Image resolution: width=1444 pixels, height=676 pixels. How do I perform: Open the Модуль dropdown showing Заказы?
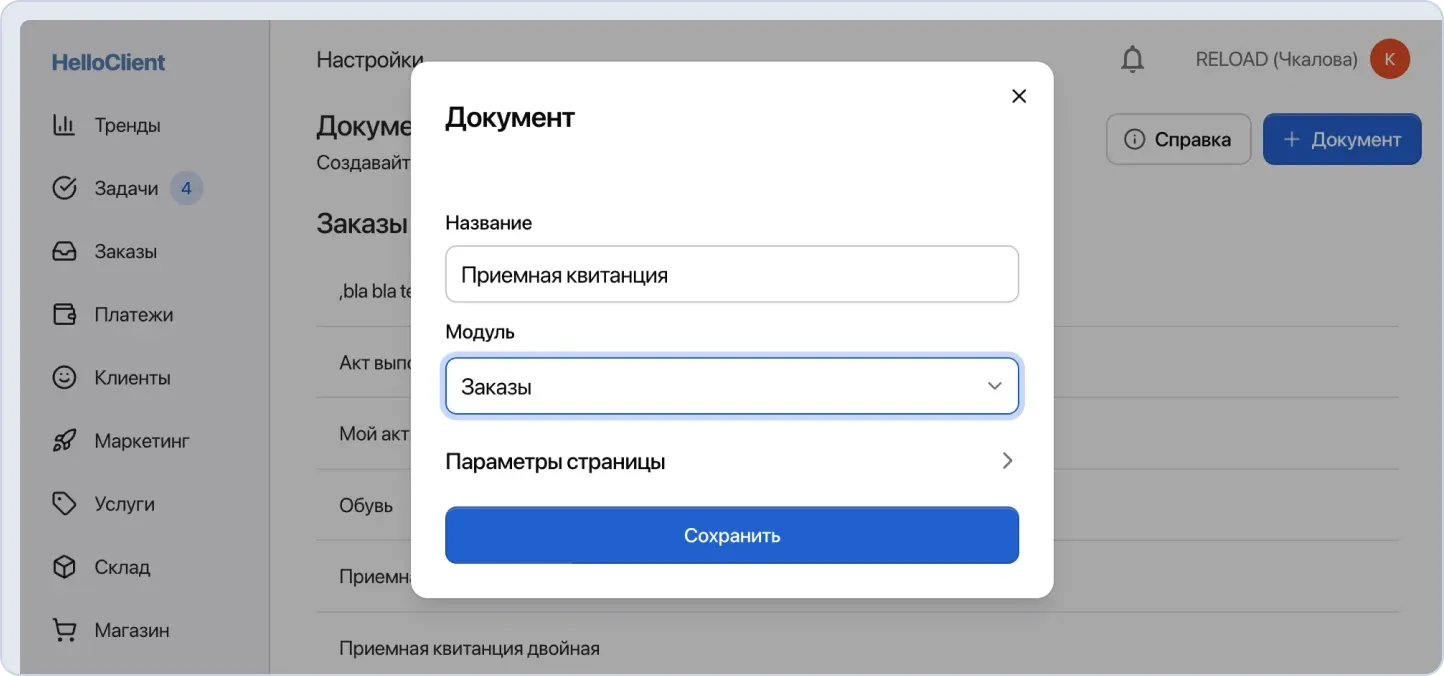732,386
